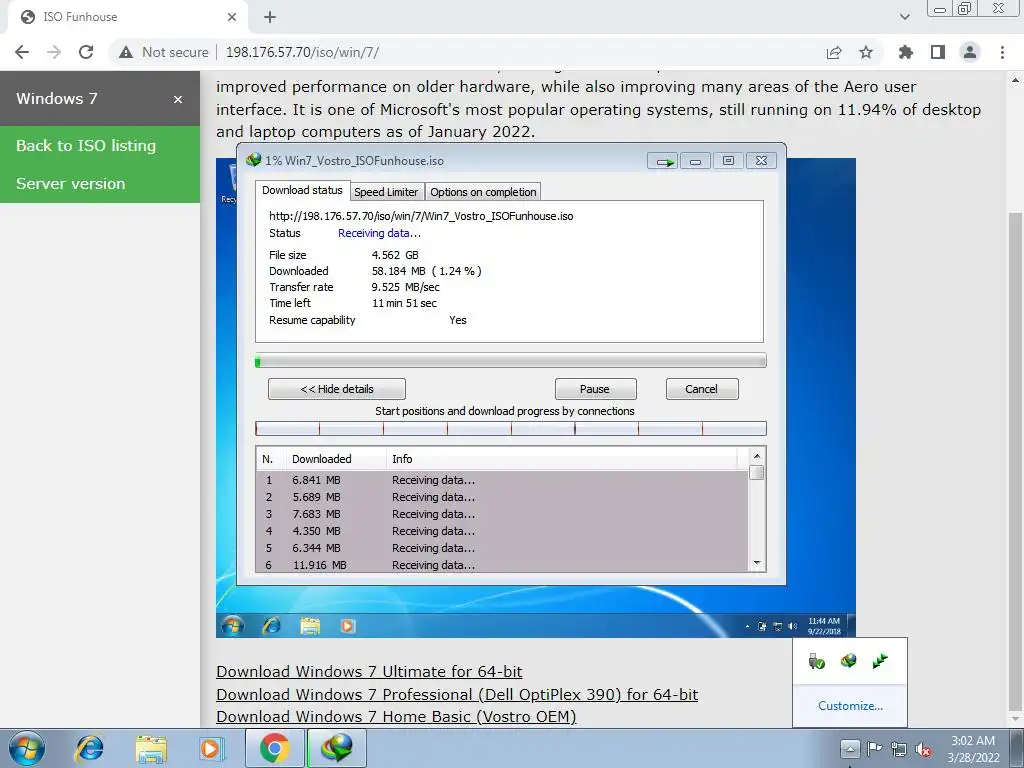Go back using the browser back arrow
The width and height of the screenshot is (1024, 768).
(22, 52)
